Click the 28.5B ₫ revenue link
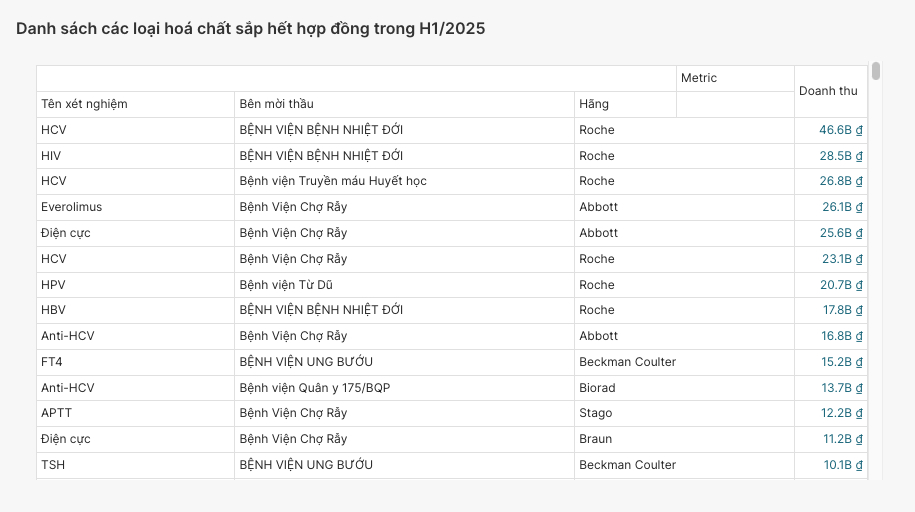 coord(840,156)
